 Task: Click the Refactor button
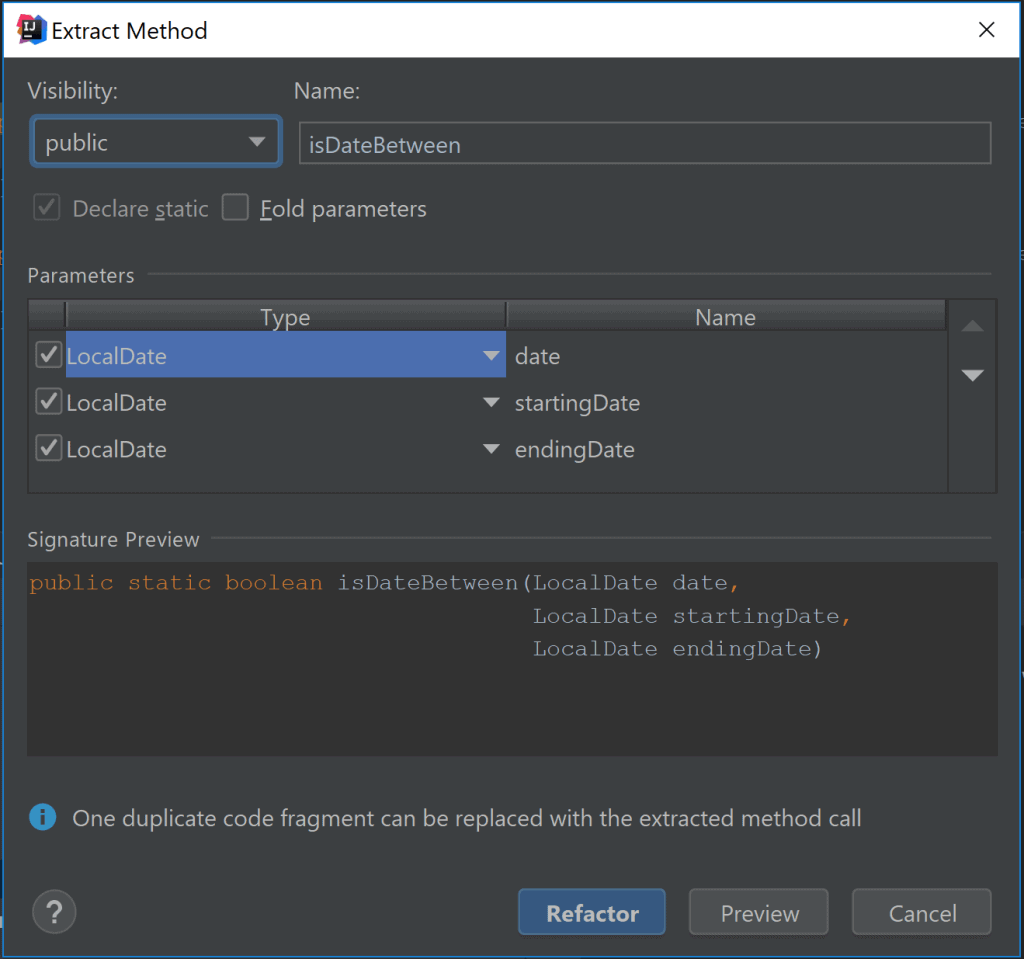[x=592, y=912]
